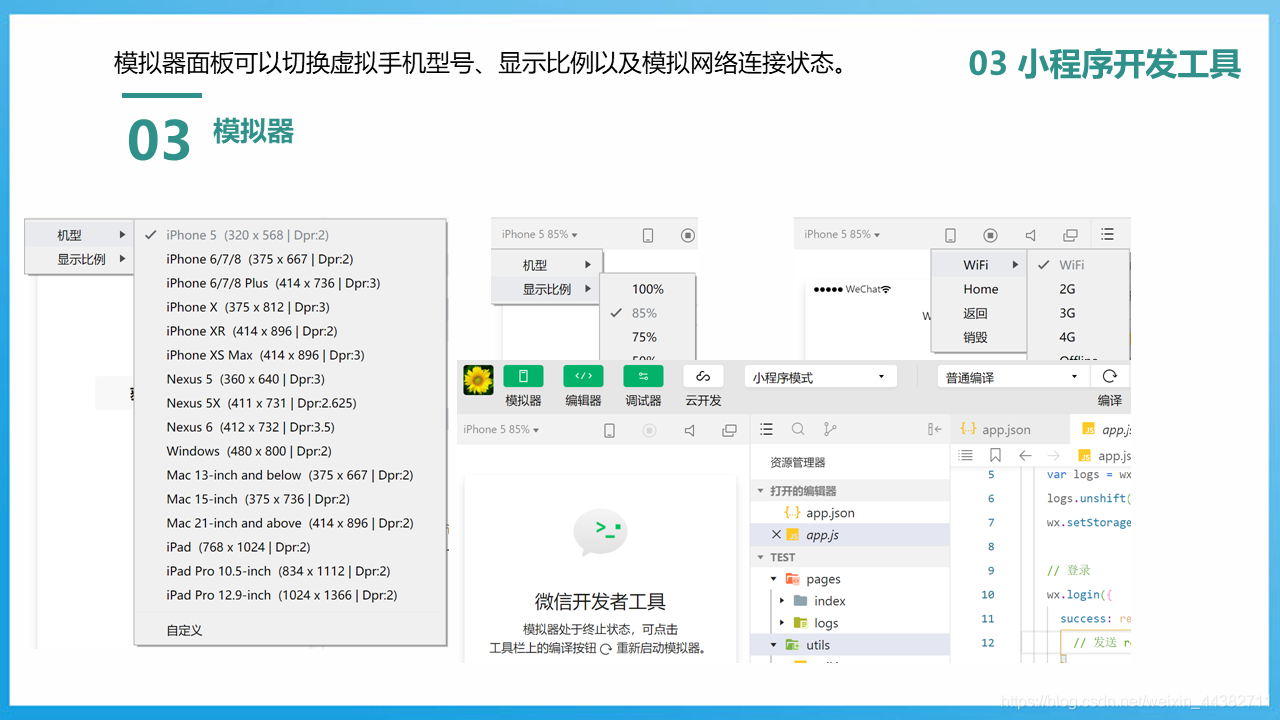
Task: Click the sunflower user avatar in DevTools toolbar
Action: tap(478, 380)
